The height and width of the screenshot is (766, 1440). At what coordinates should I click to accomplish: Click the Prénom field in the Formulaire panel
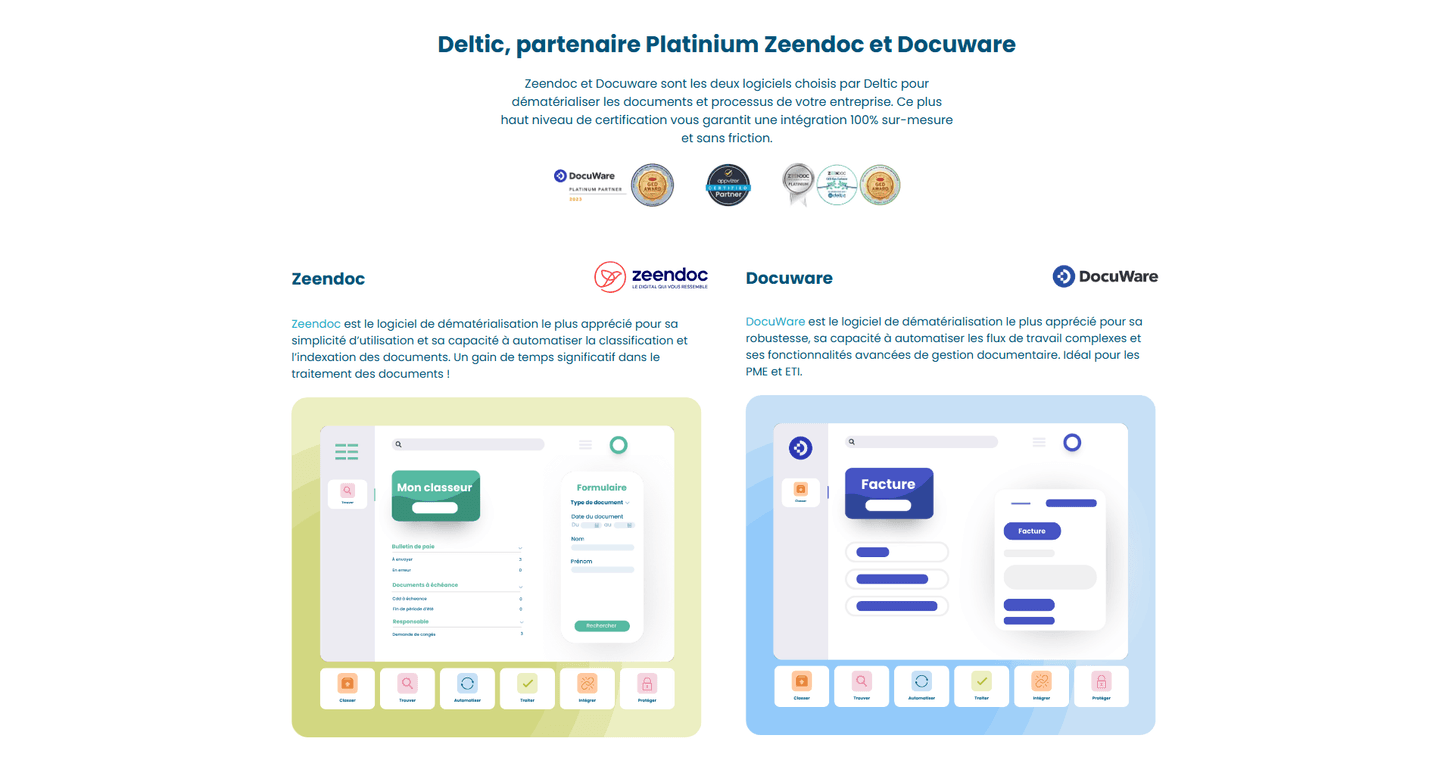pyautogui.click(x=602, y=570)
